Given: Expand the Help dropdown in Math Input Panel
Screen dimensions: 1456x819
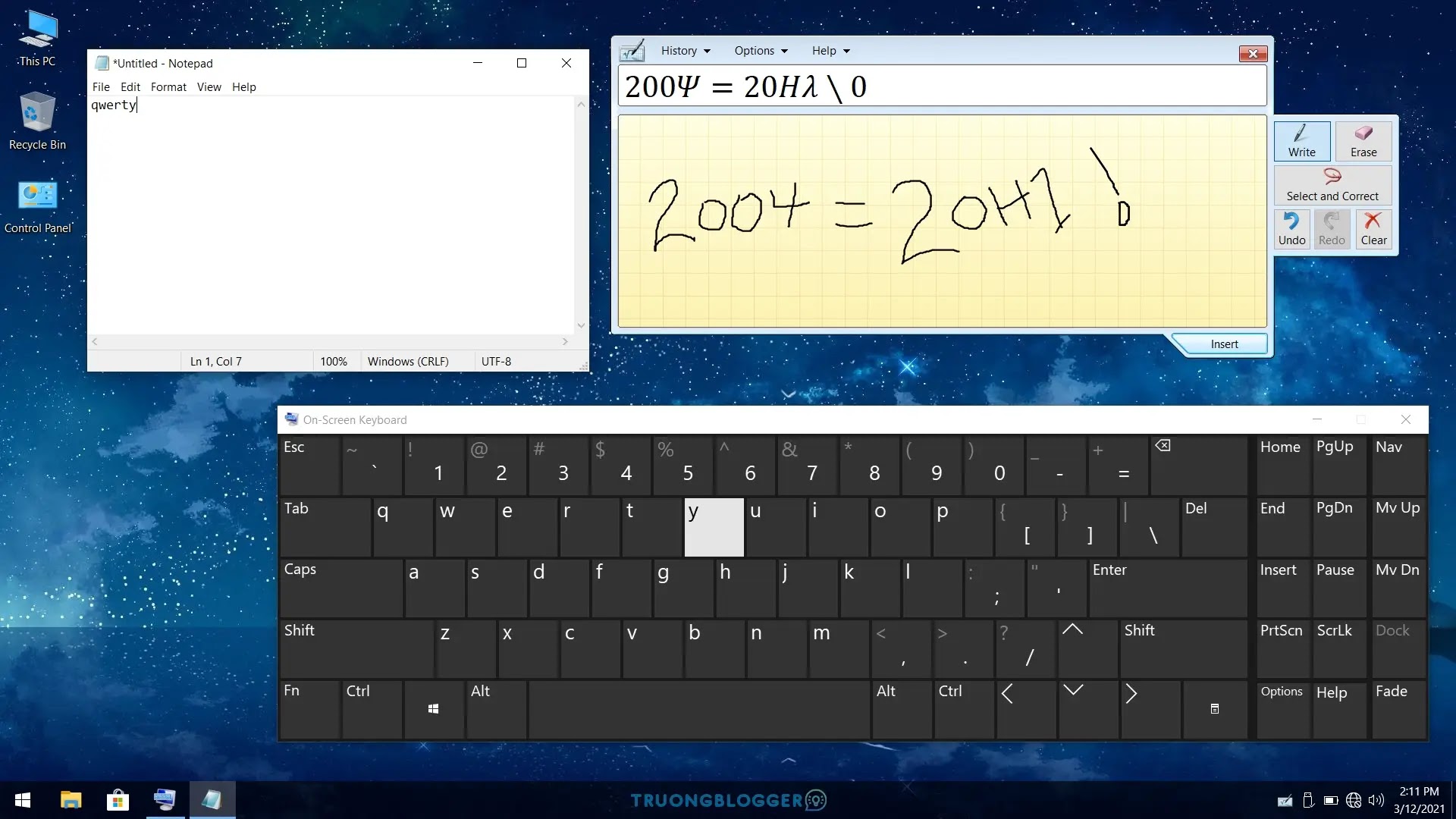Looking at the screenshot, I should pyautogui.click(x=828, y=50).
